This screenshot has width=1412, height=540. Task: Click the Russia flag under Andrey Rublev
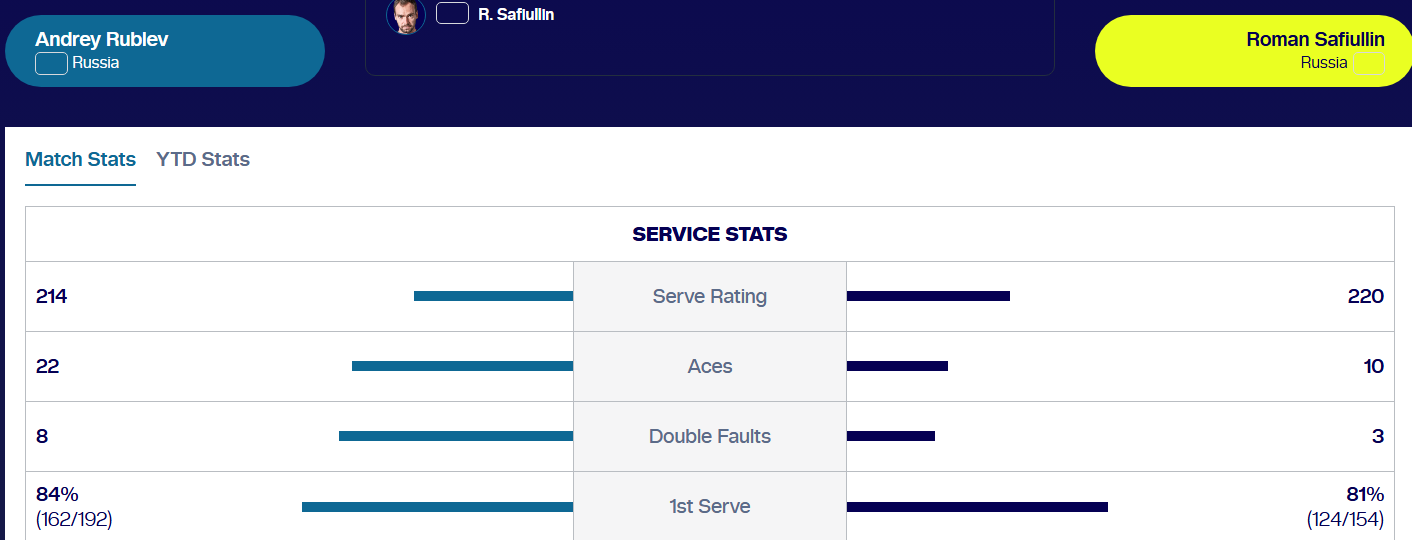point(51,63)
